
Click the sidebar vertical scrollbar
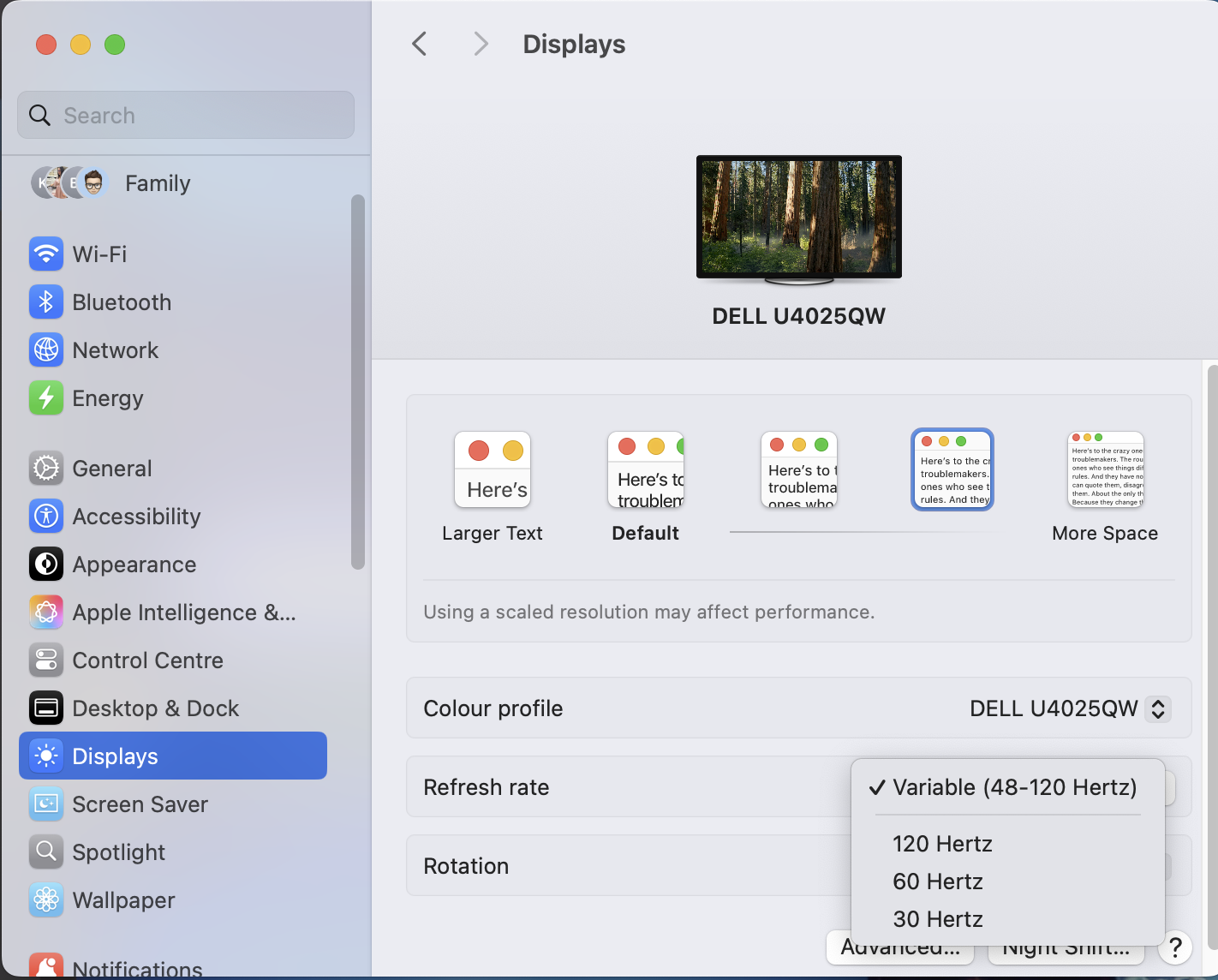point(358,382)
